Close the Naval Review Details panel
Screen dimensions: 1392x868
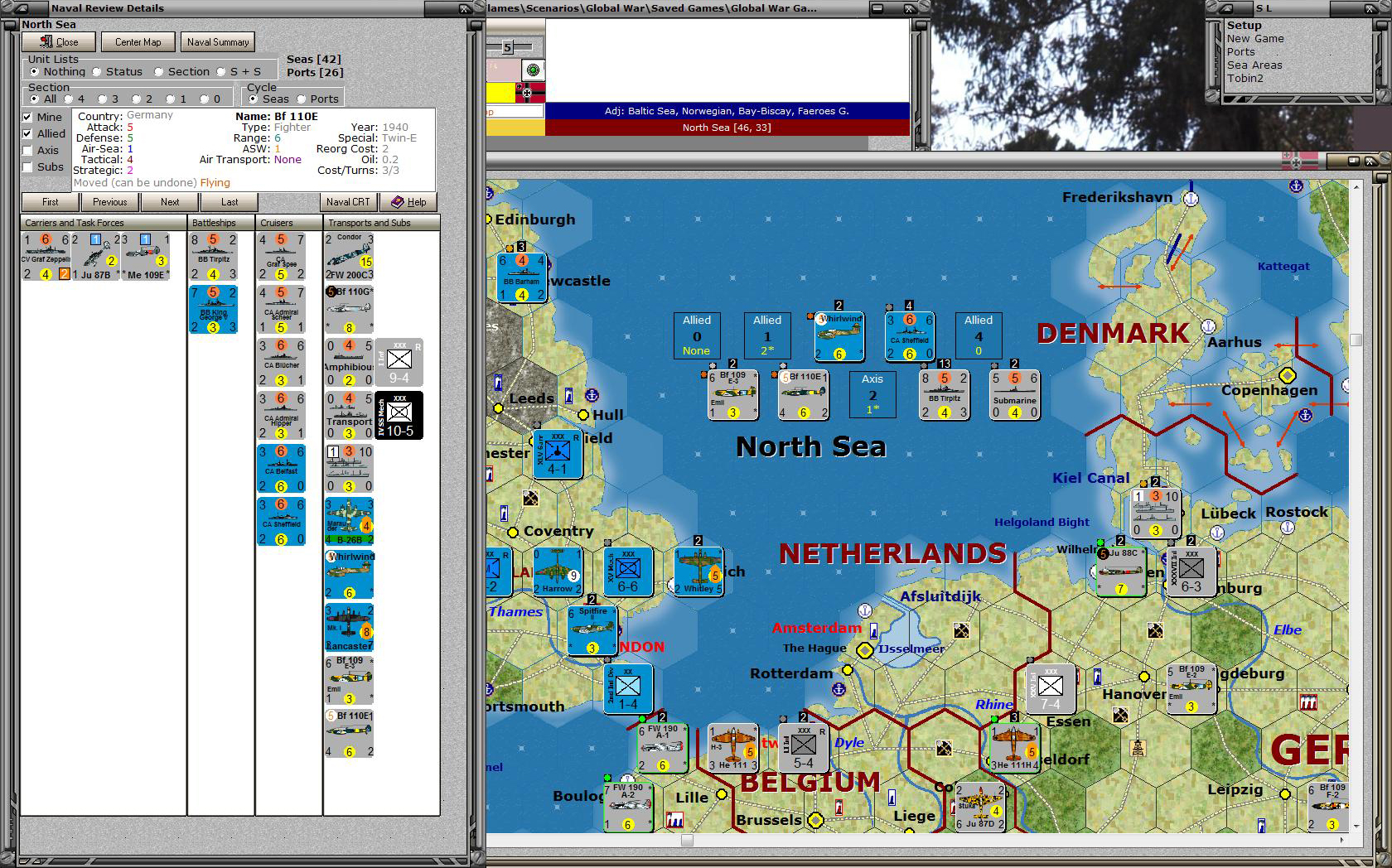(59, 42)
